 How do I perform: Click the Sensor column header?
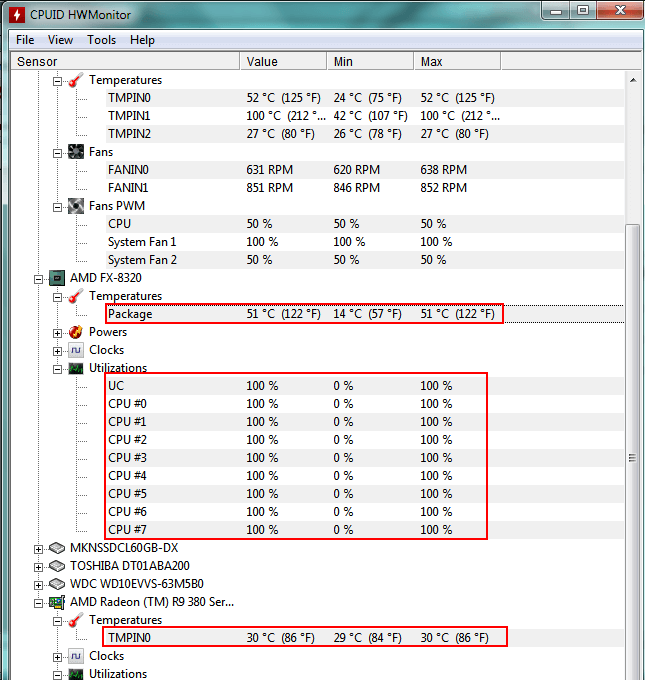tap(125, 61)
